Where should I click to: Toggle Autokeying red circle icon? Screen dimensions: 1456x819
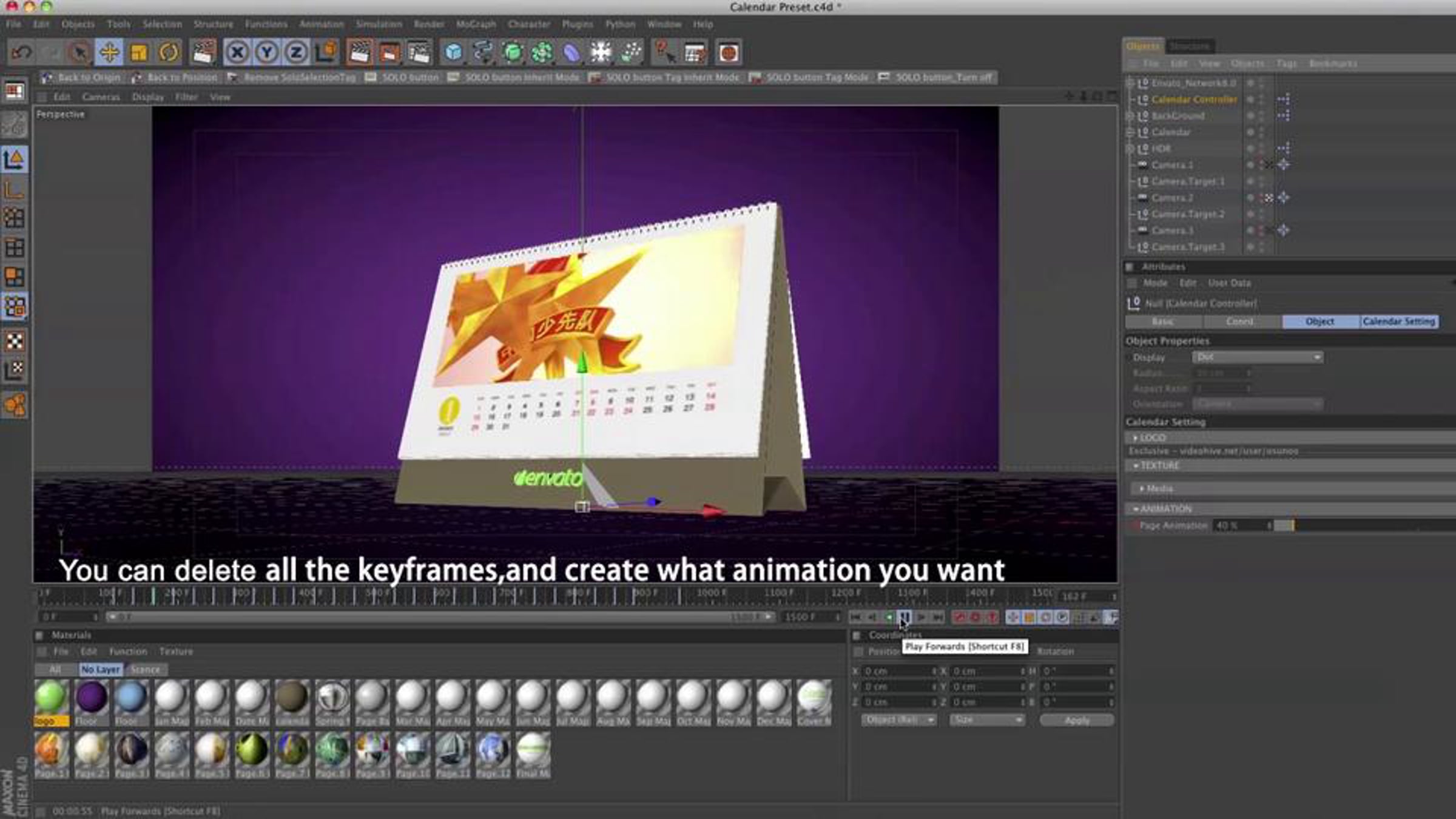[x=976, y=618]
